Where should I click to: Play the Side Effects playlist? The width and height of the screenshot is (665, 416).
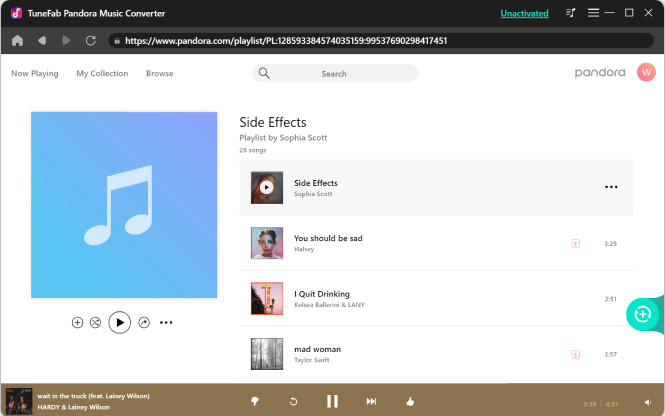(x=120, y=323)
